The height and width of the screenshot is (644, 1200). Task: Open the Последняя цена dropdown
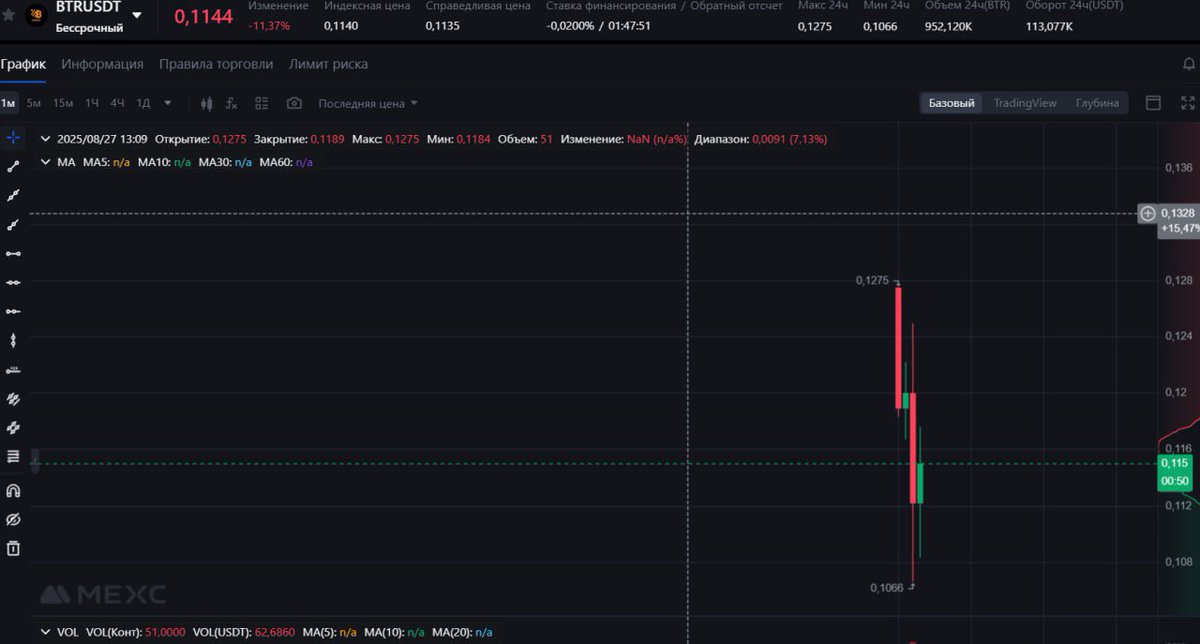pos(364,102)
